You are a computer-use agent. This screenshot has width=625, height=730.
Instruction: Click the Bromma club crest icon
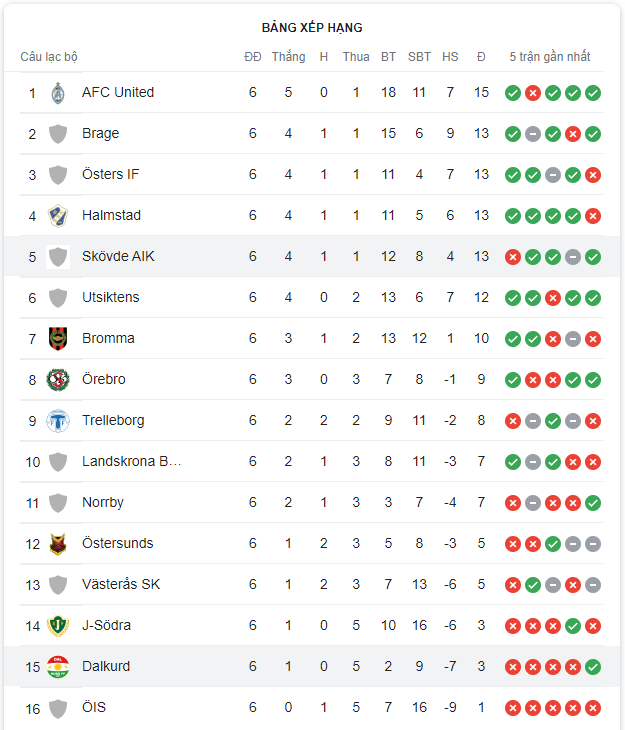[58, 339]
